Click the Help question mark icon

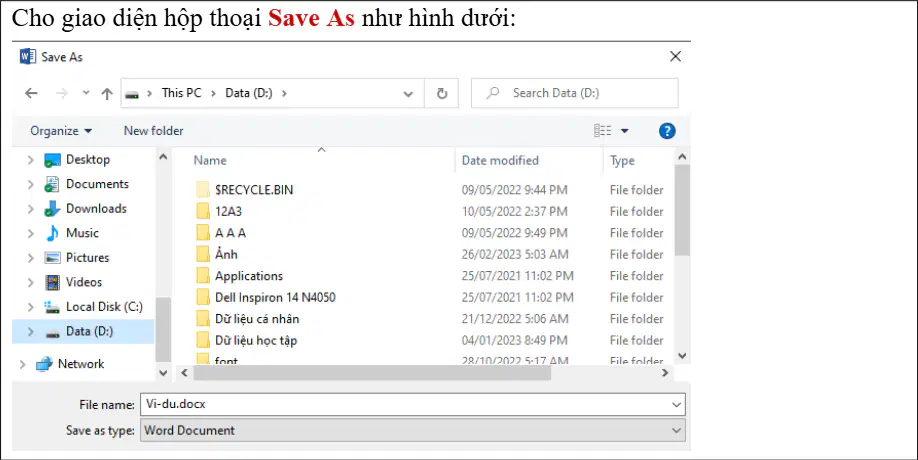[x=667, y=131]
